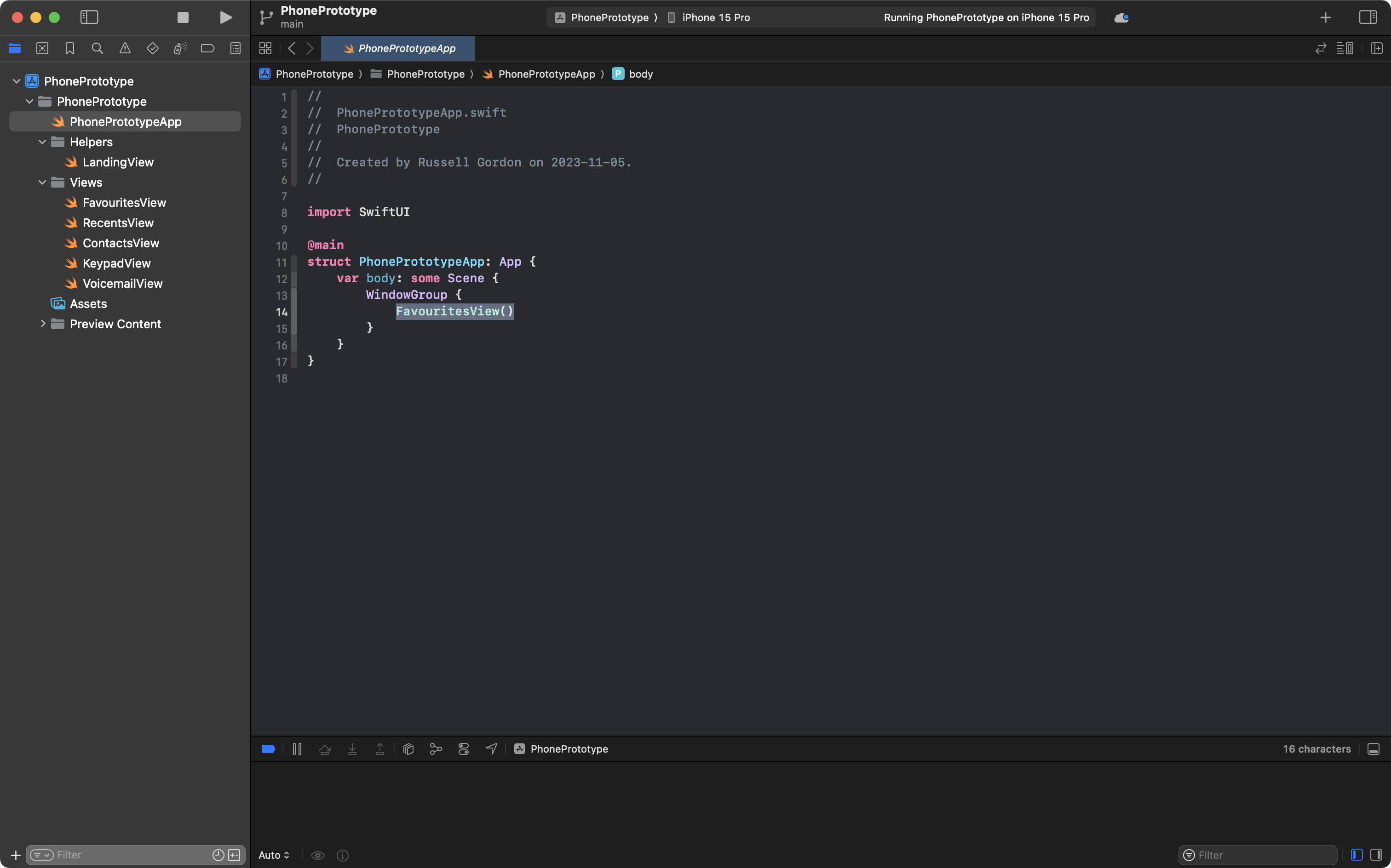Open the Find navigator magnifier icon
The width and height of the screenshot is (1391, 868).
[x=97, y=49]
